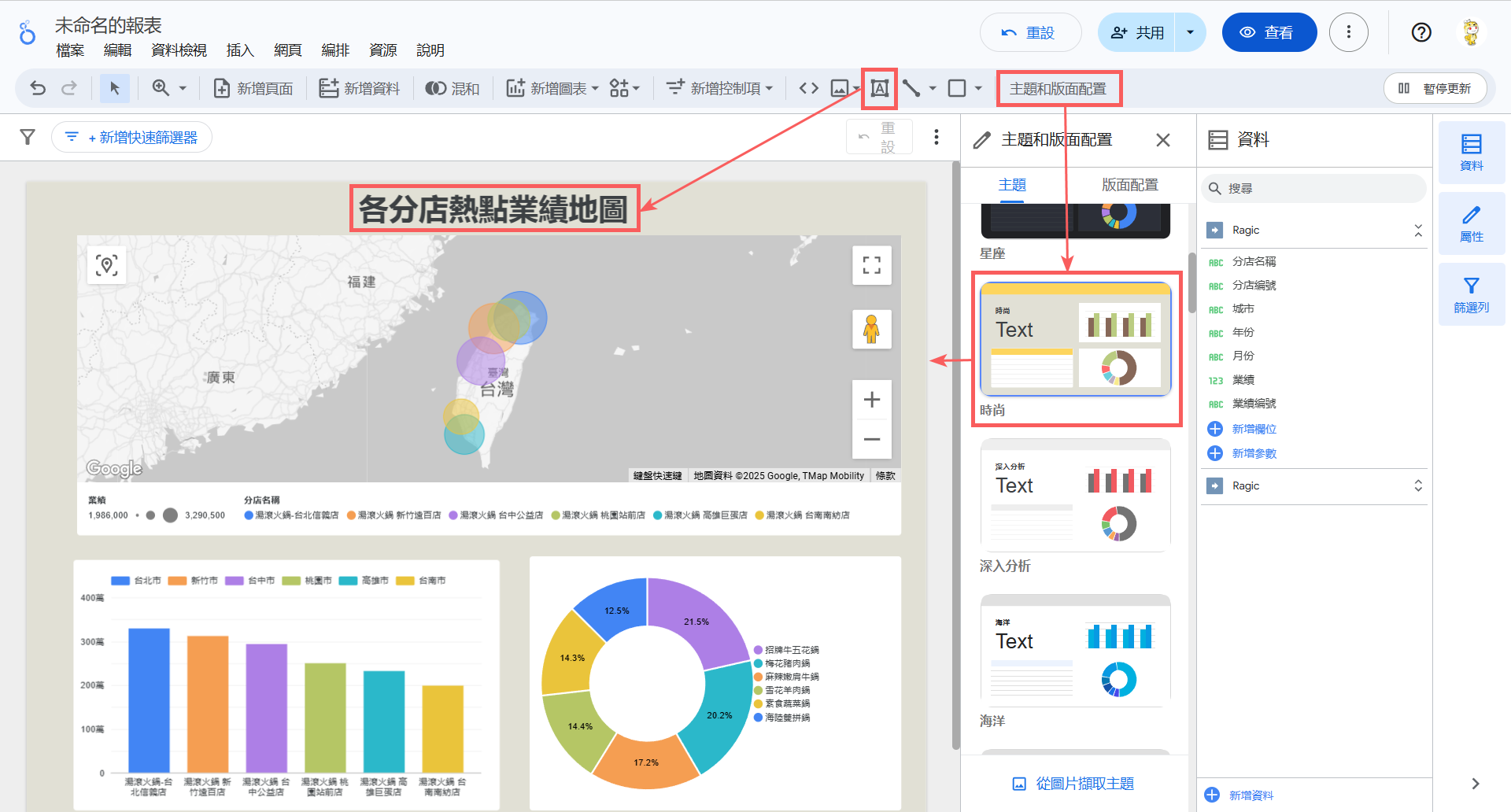This screenshot has width=1511, height=812.
Task: Expand the line type dropdown arrow
Action: coord(933,88)
